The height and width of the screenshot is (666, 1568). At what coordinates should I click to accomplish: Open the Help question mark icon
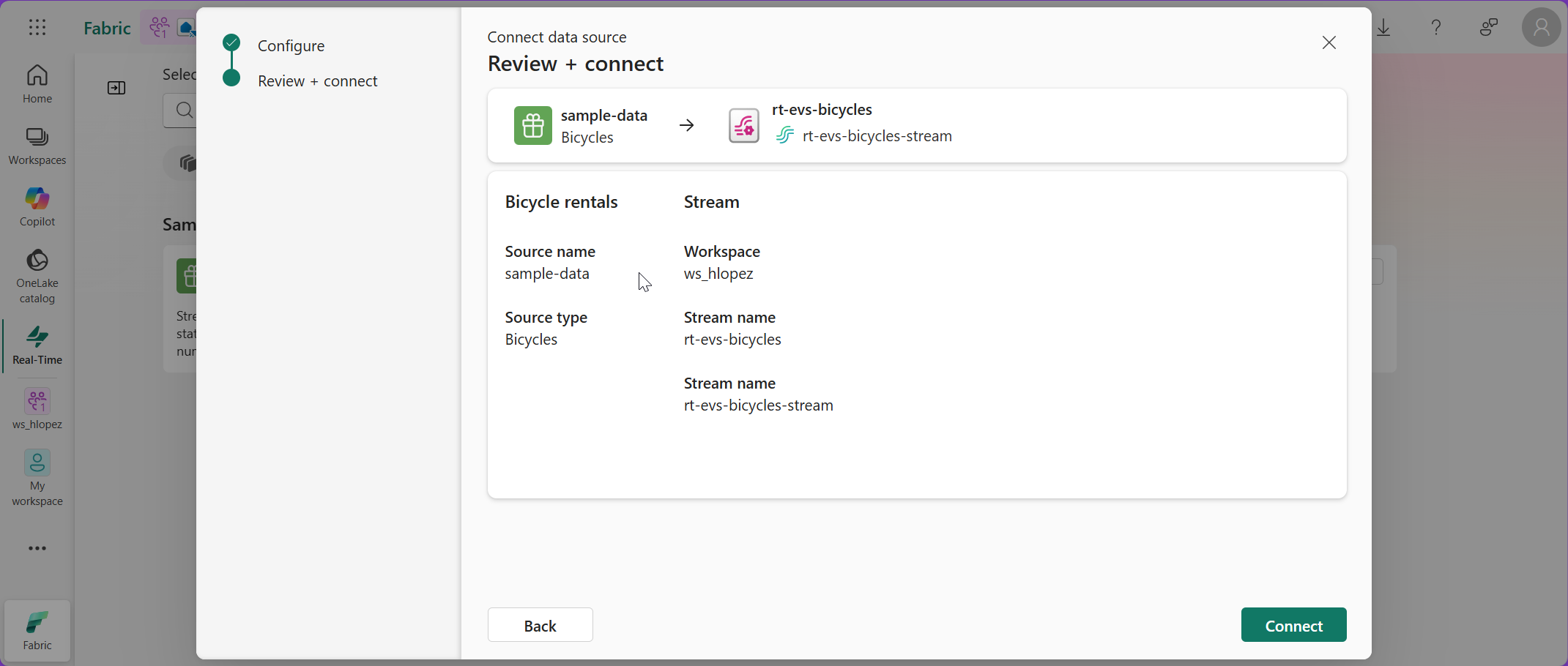click(x=1436, y=28)
